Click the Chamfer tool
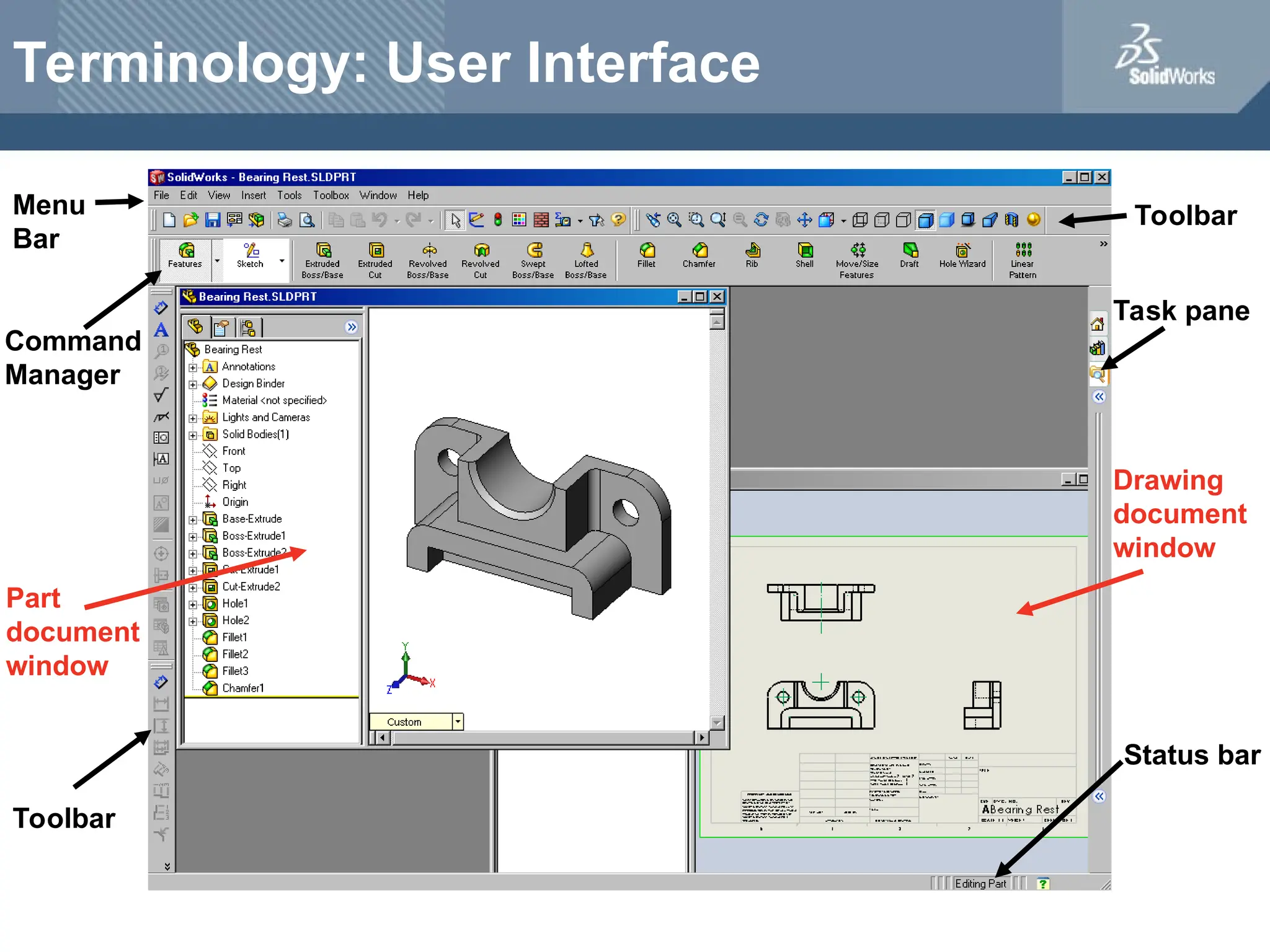 pos(699,255)
